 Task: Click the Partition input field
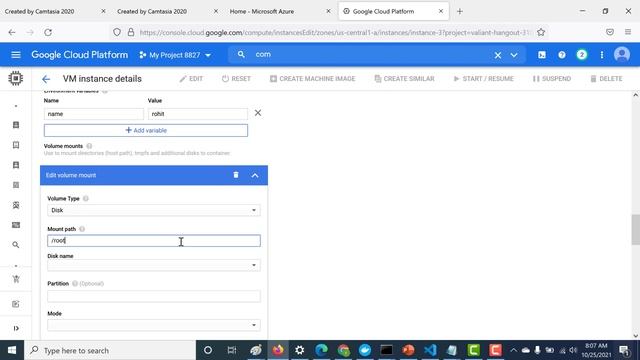pyautogui.click(x=154, y=296)
